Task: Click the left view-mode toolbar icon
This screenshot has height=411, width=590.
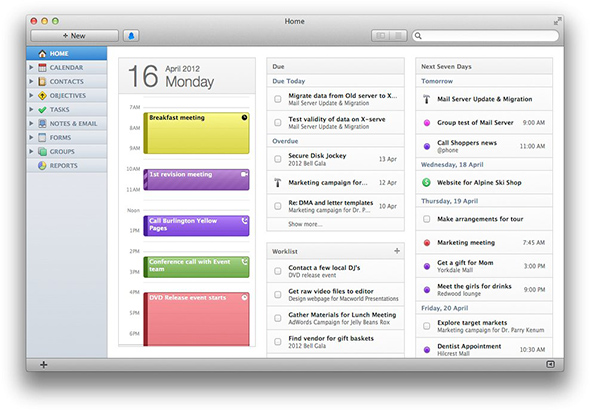Action: [381, 36]
